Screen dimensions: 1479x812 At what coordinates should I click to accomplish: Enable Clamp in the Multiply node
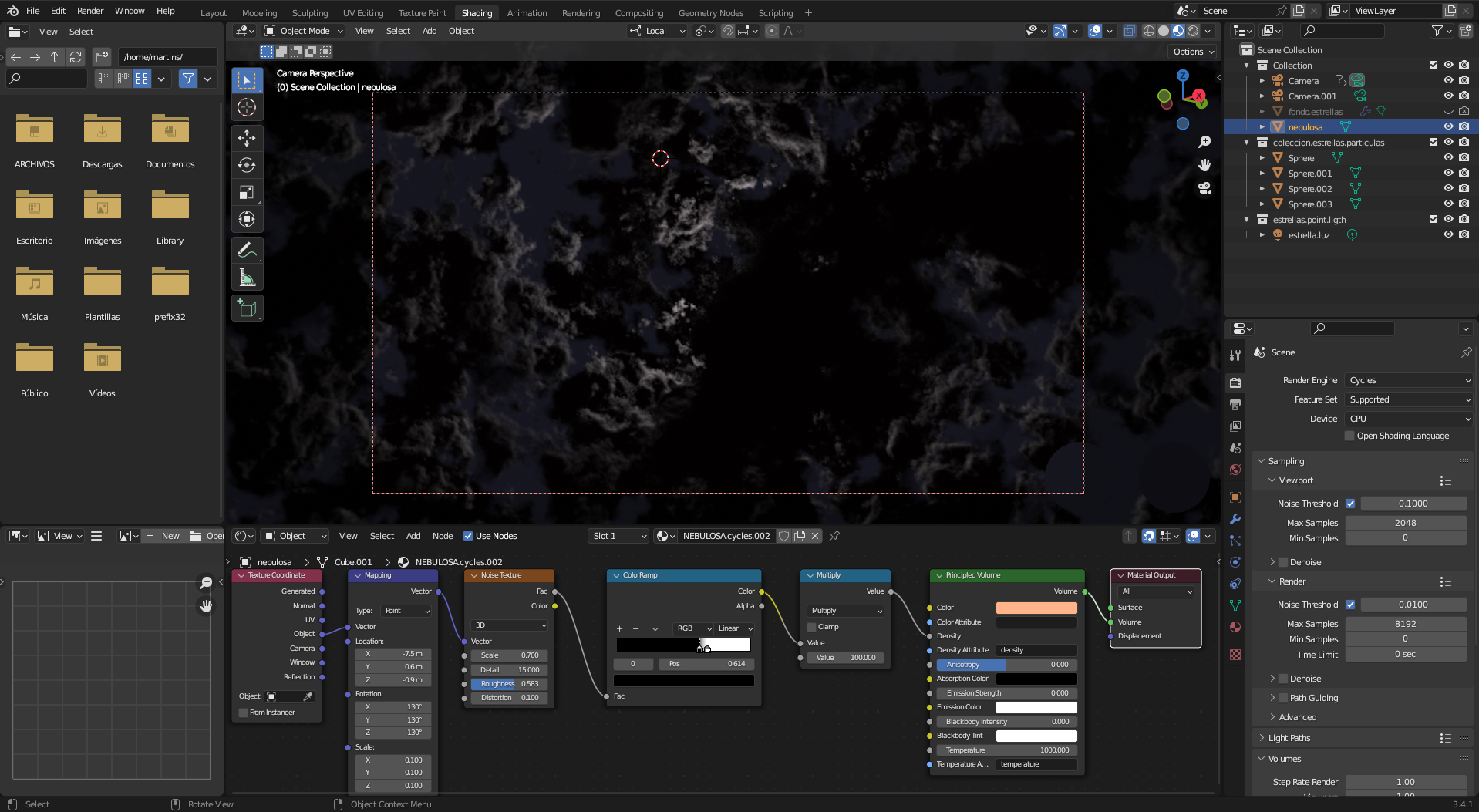[811, 627]
